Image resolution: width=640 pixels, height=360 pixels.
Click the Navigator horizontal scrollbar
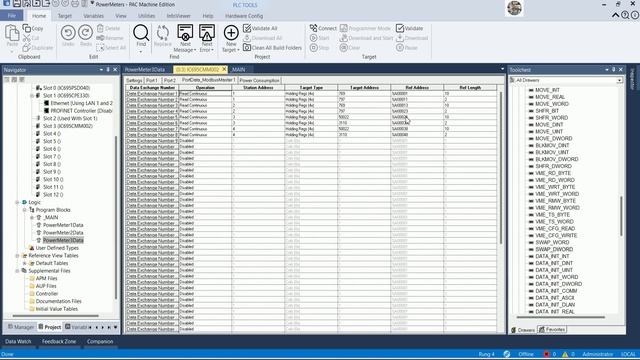click(56, 316)
